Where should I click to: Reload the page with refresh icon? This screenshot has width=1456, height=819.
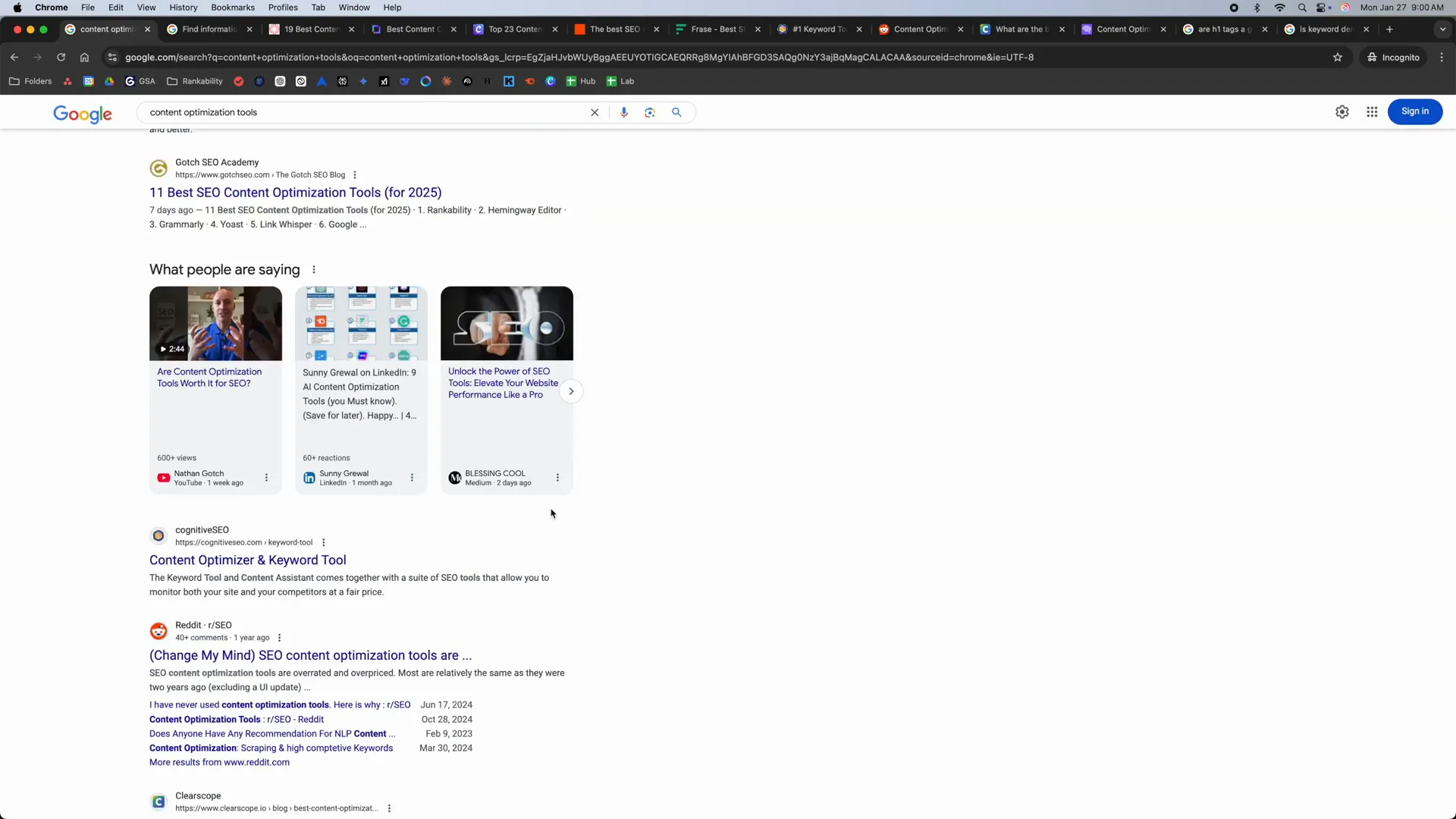click(61, 57)
